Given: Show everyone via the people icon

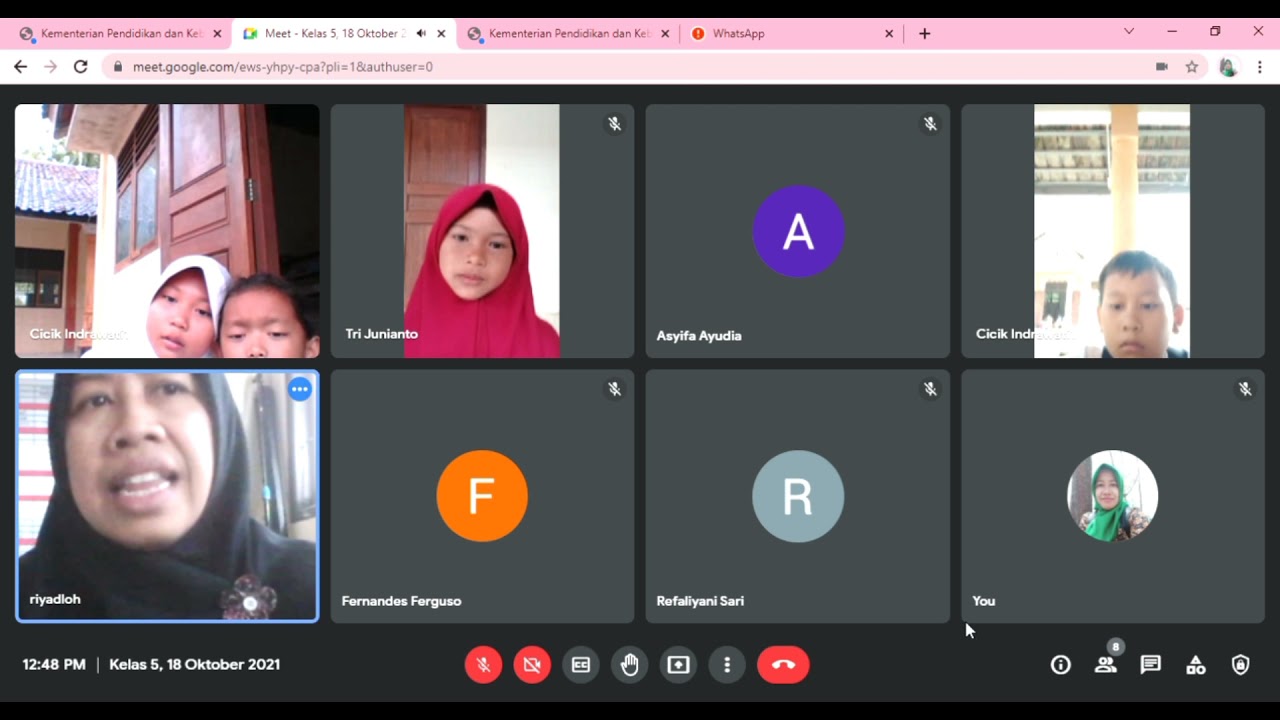Looking at the screenshot, I should click(1106, 665).
